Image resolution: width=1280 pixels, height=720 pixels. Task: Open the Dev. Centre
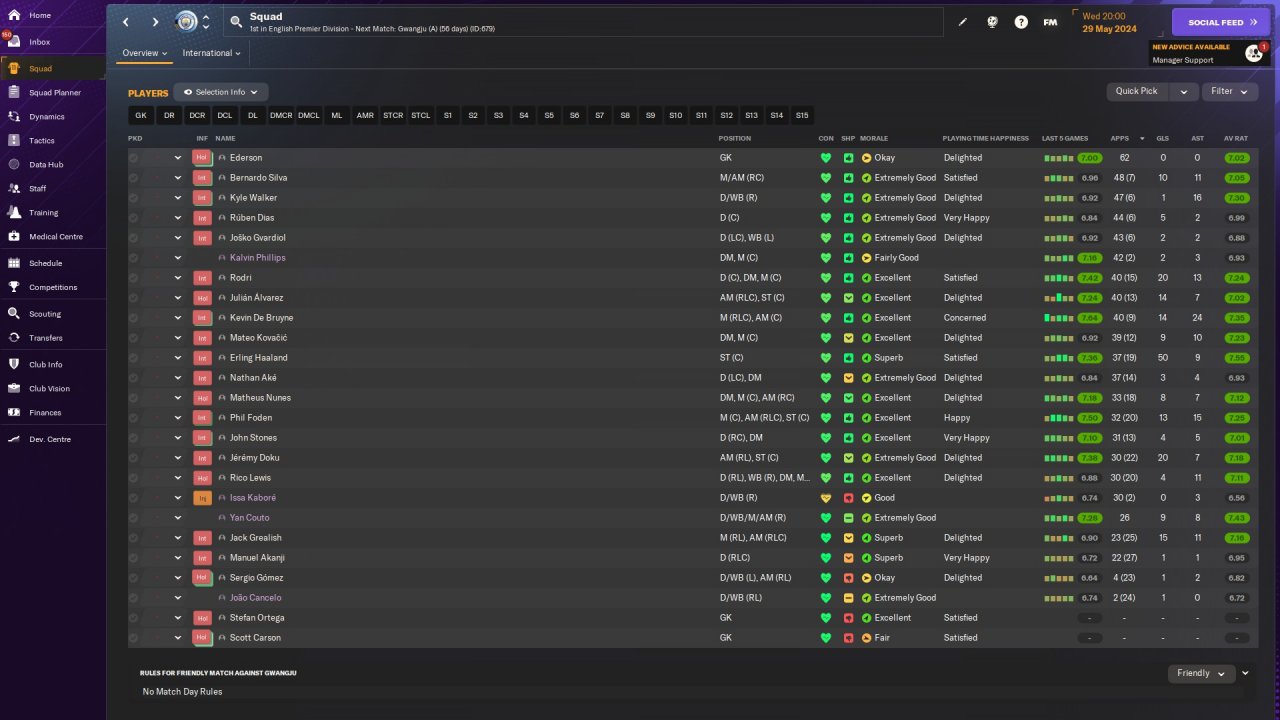[52, 439]
